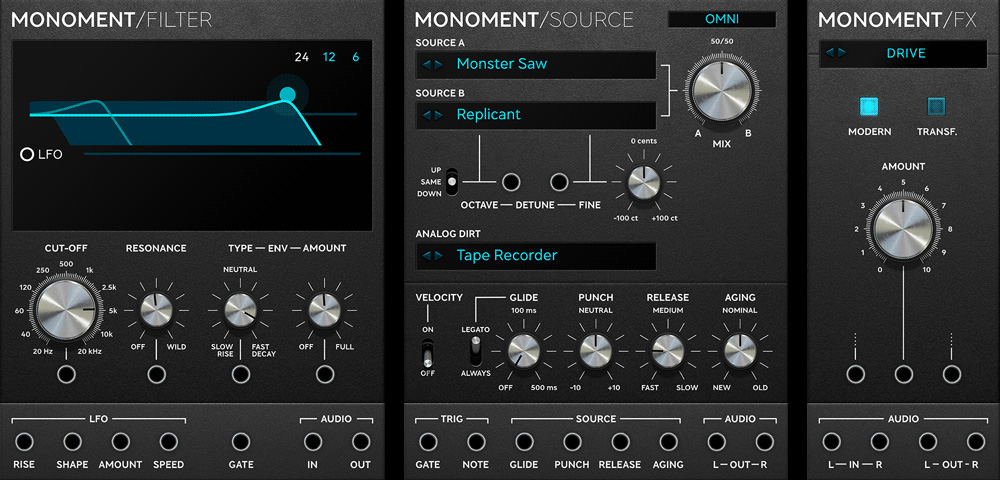Click the Source TRIG NOTE jack
1000x480 pixels.
pyautogui.click(x=476, y=442)
